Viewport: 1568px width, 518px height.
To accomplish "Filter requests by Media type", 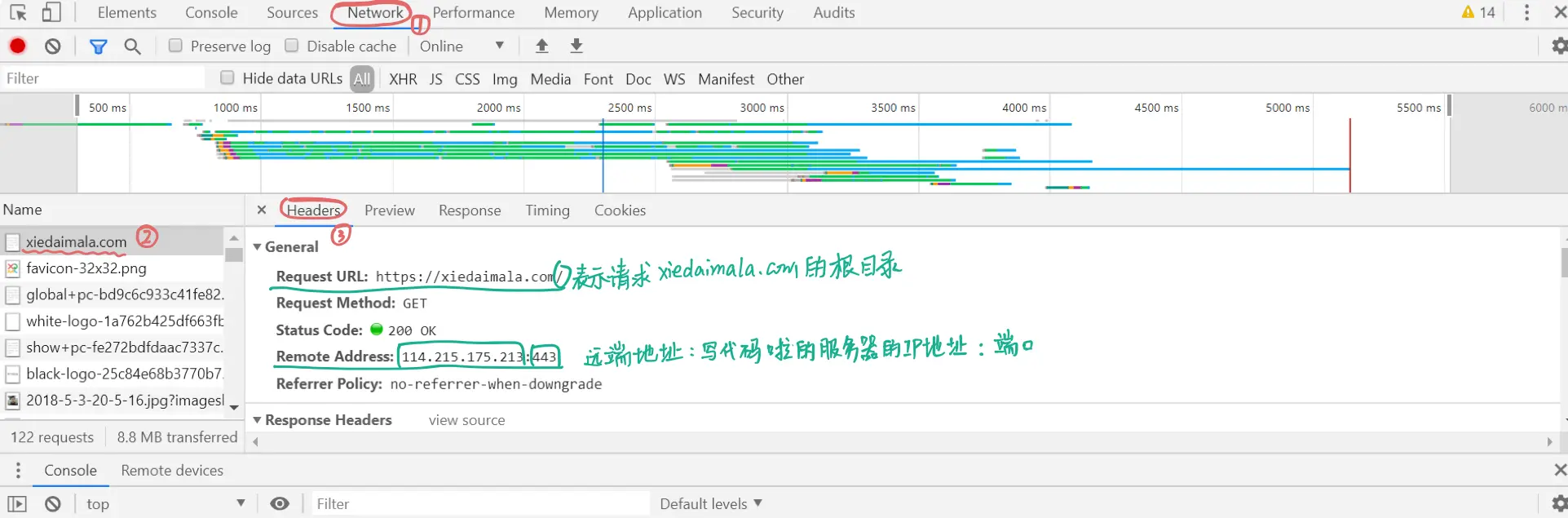I will (x=550, y=79).
